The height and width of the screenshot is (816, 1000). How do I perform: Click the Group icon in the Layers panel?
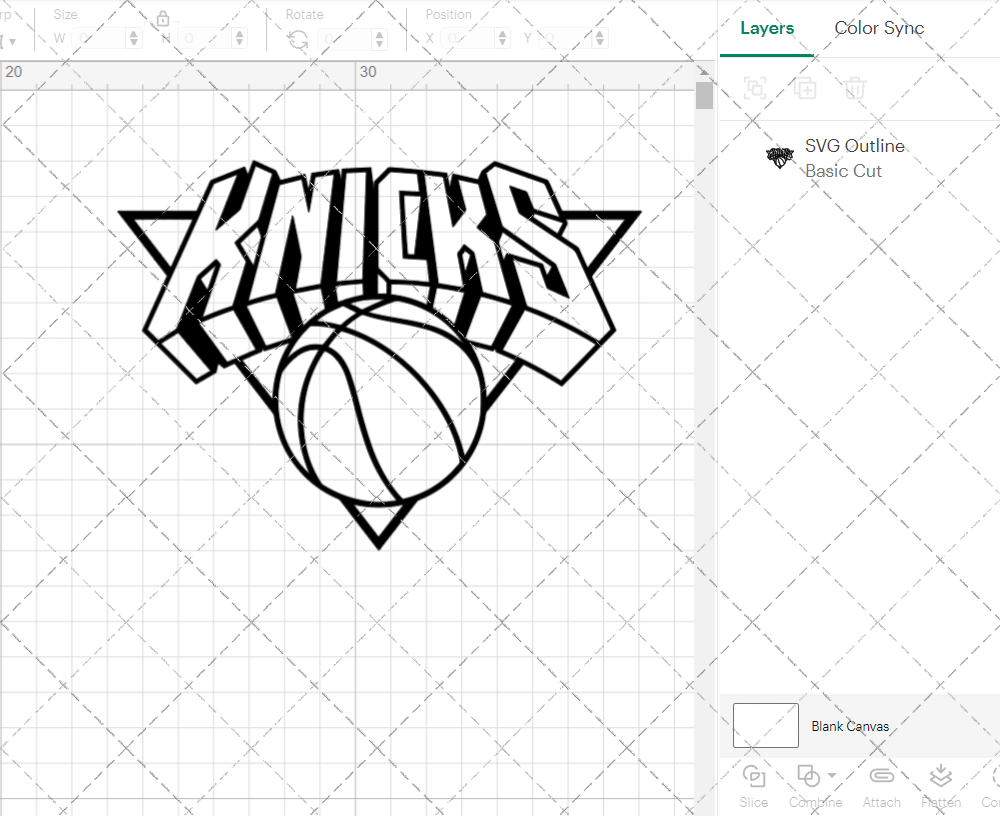(x=755, y=88)
